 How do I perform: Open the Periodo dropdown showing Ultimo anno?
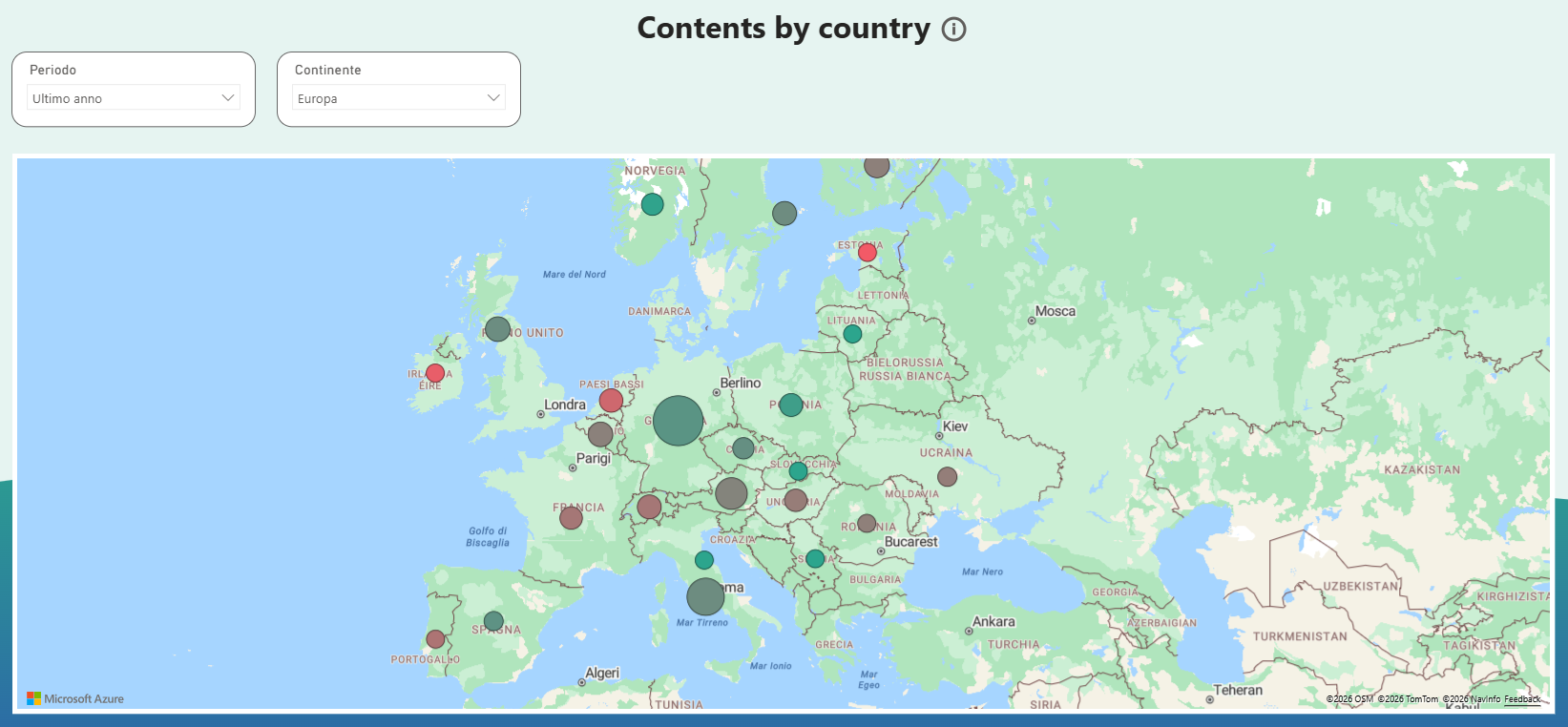134,98
